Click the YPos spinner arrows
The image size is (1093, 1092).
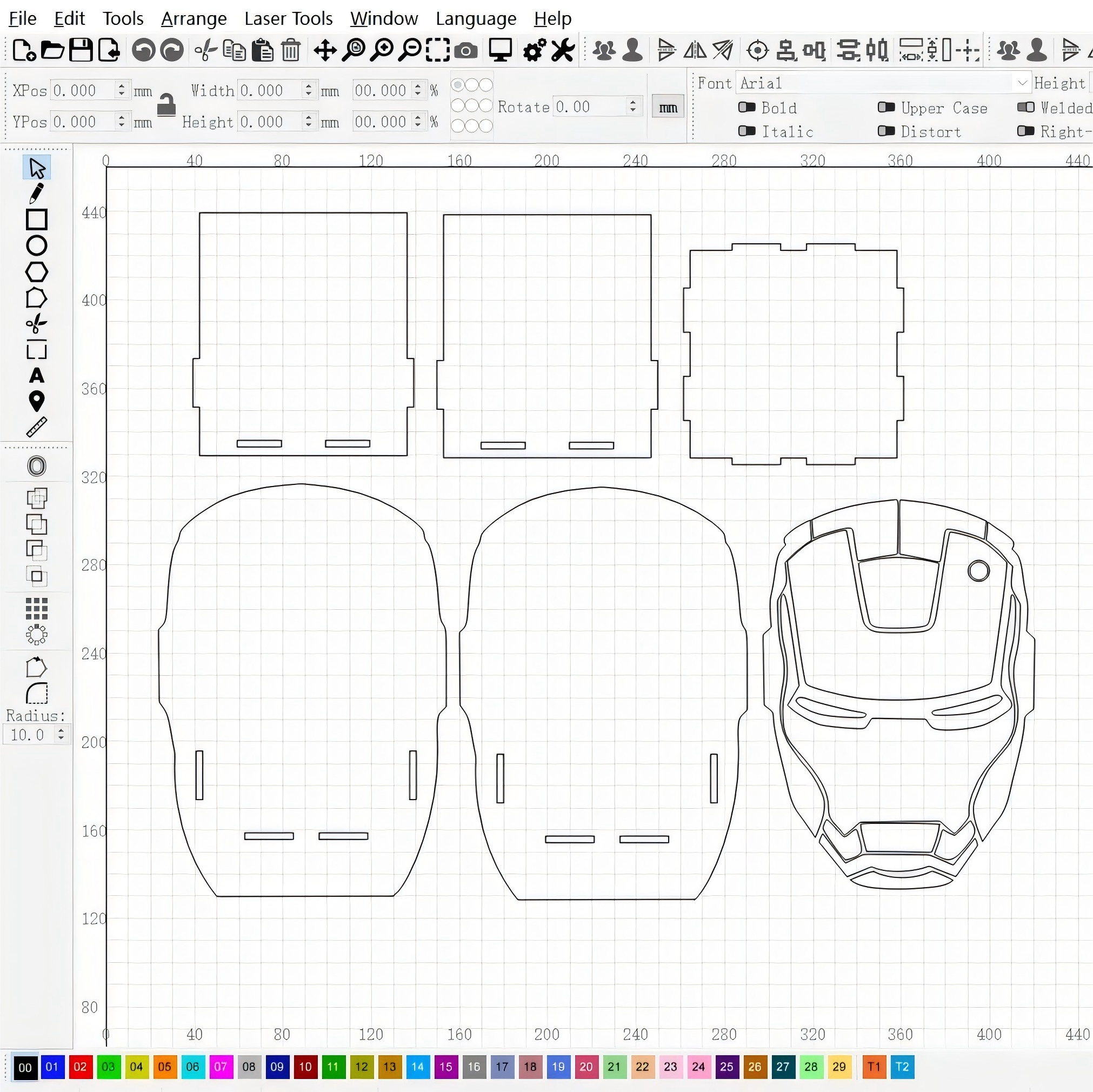click(121, 121)
